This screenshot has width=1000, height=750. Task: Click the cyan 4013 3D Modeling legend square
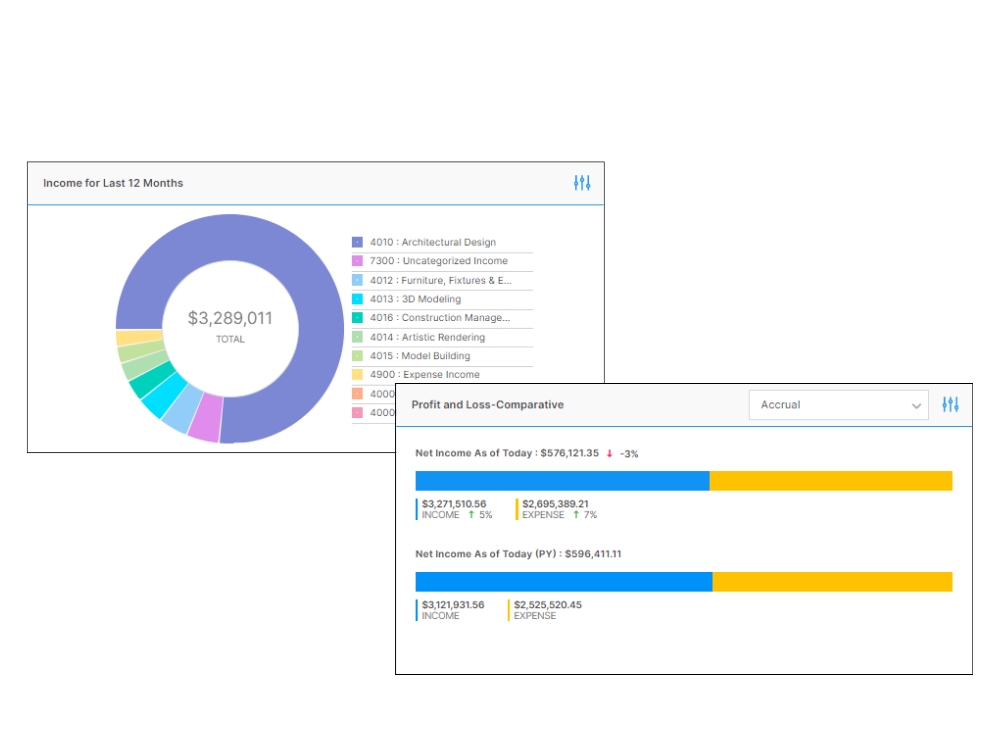357,299
